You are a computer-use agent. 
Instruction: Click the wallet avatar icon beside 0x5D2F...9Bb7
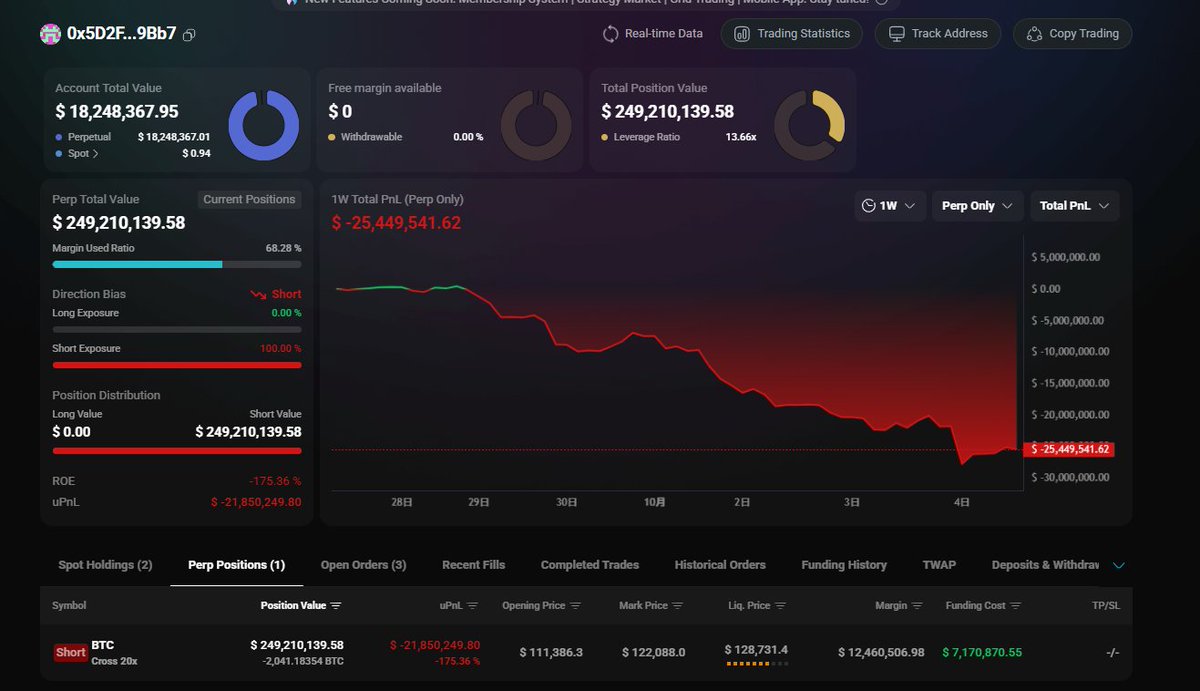(50, 34)
